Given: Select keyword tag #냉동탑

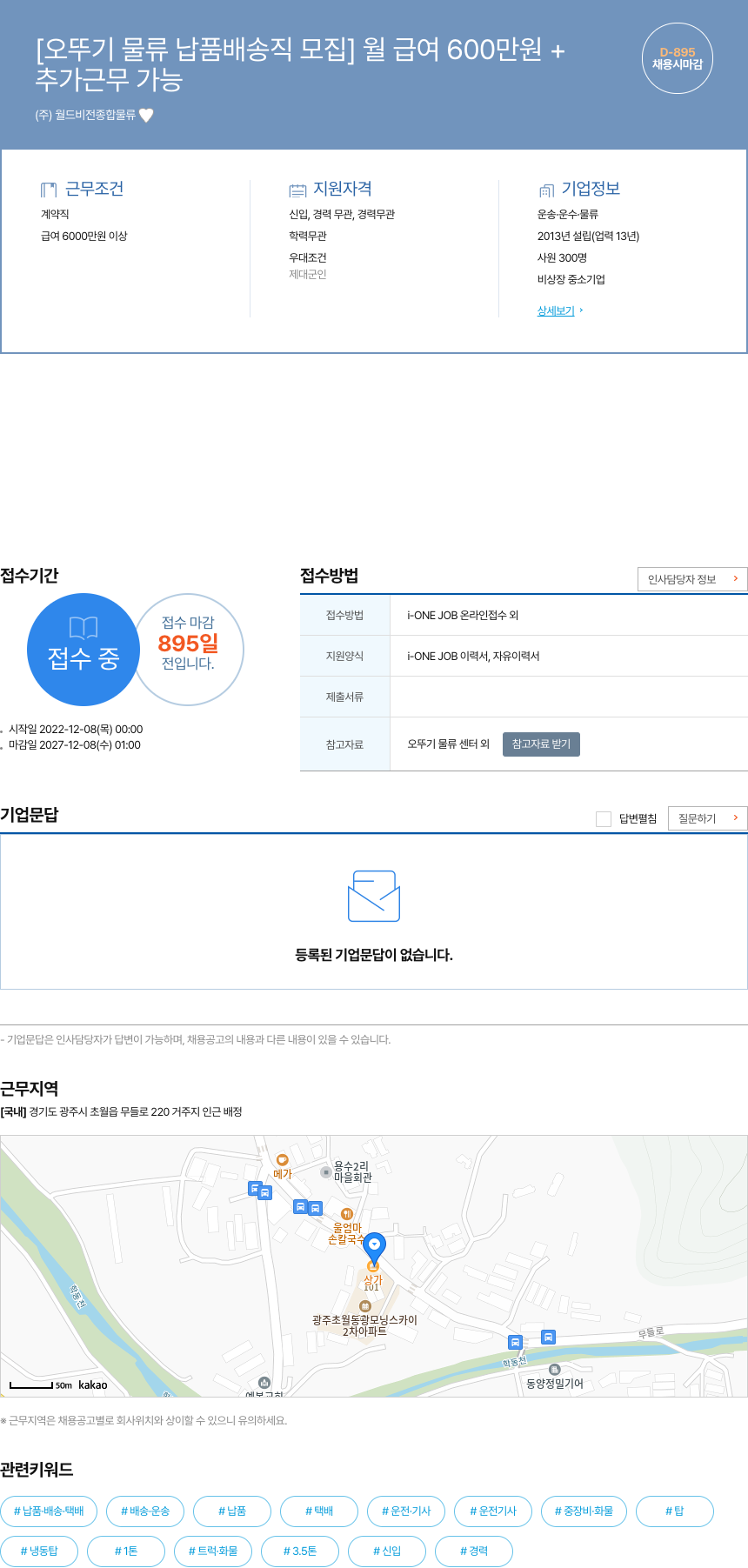Looking at the screenshot, I should click(x=39, y=1551).
